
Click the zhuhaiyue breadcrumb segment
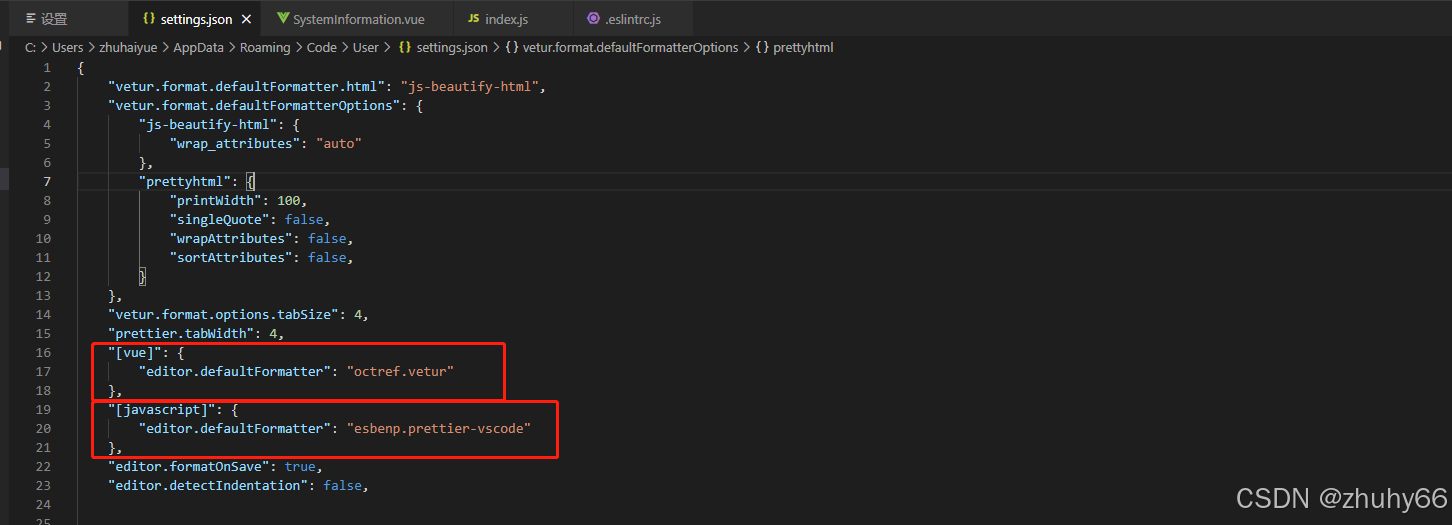tap(128, 47)
